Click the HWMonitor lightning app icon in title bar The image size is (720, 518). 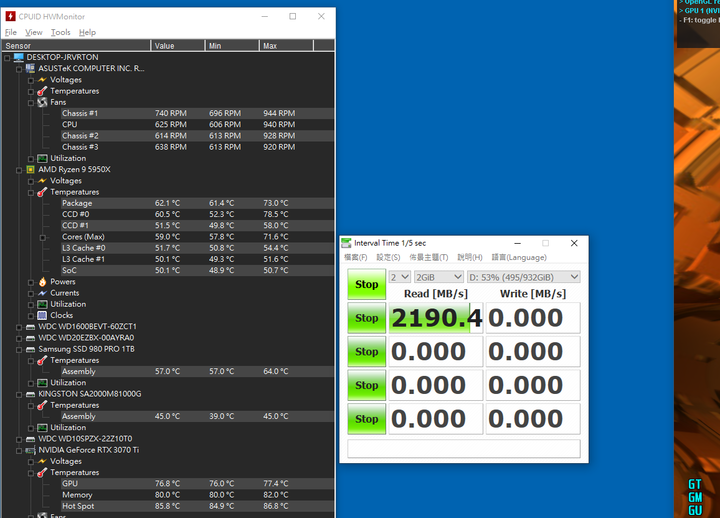[x=10, y=17]
